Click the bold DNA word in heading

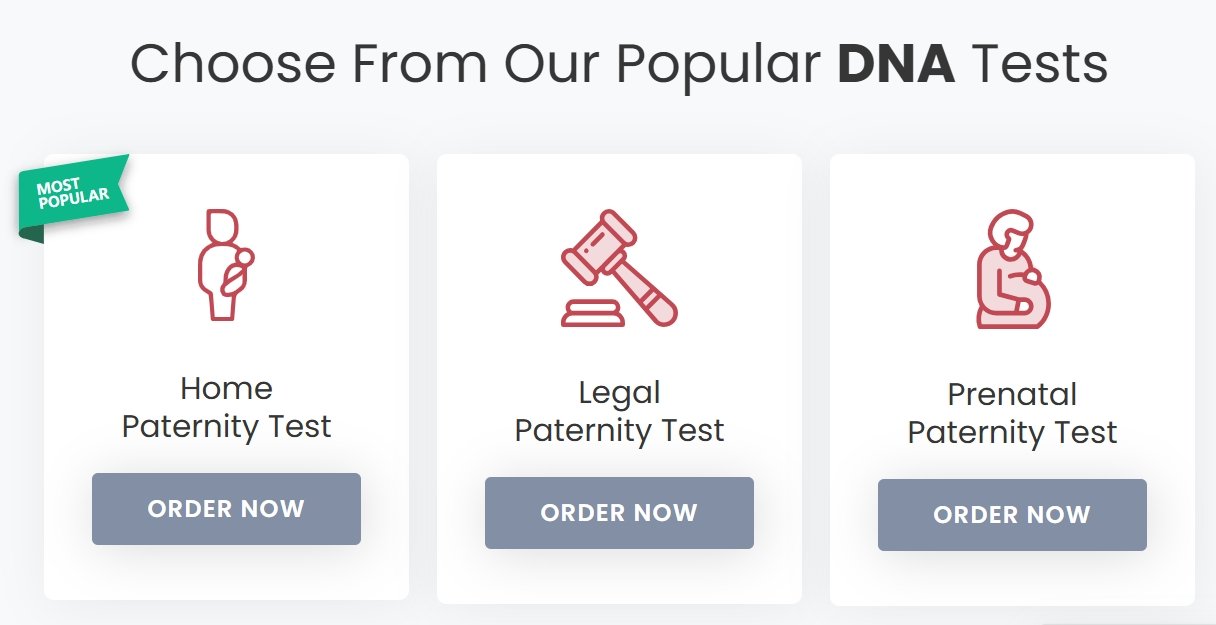896,65
